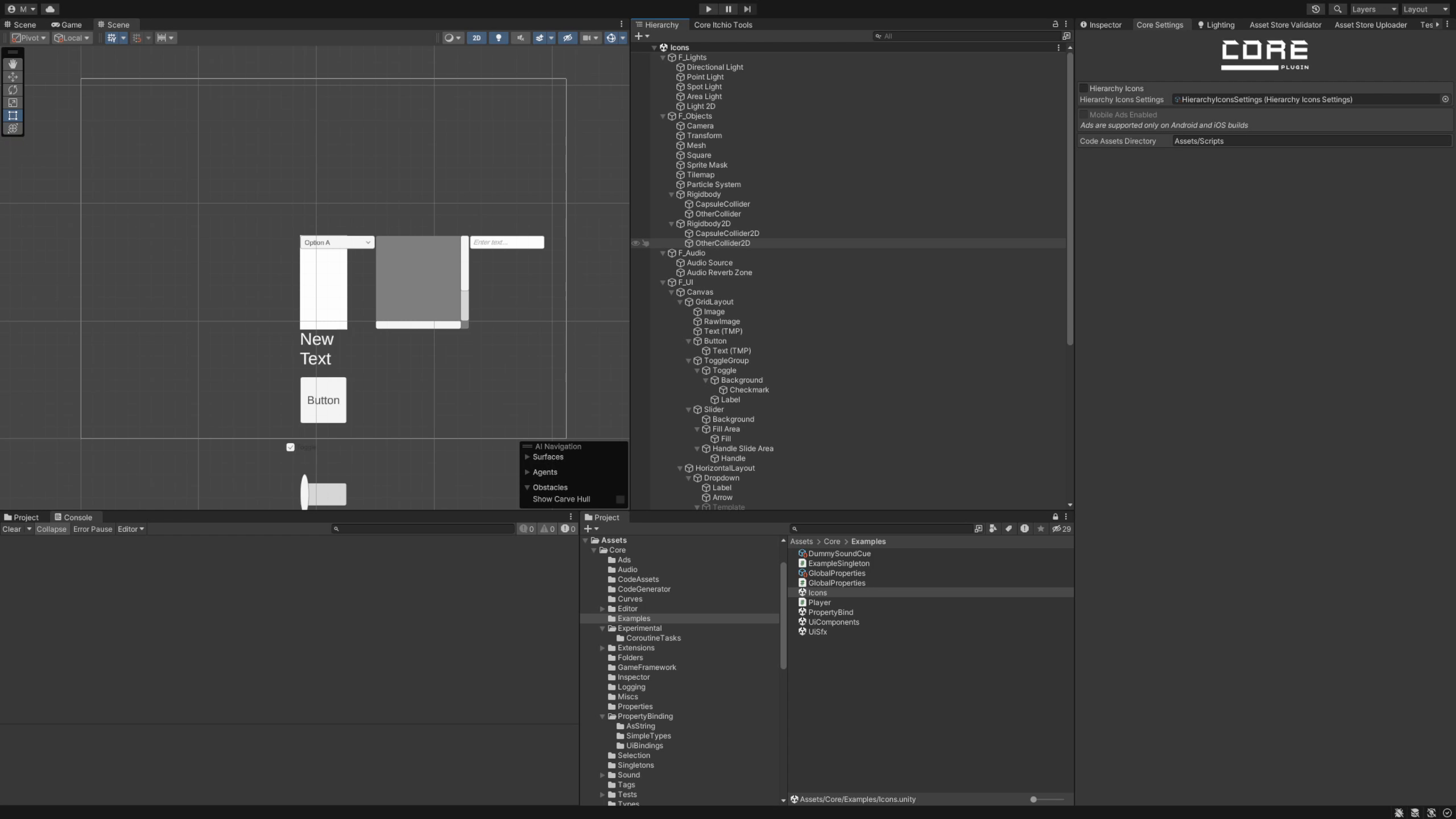Toggle Collapse in Console

click(51, 529)
